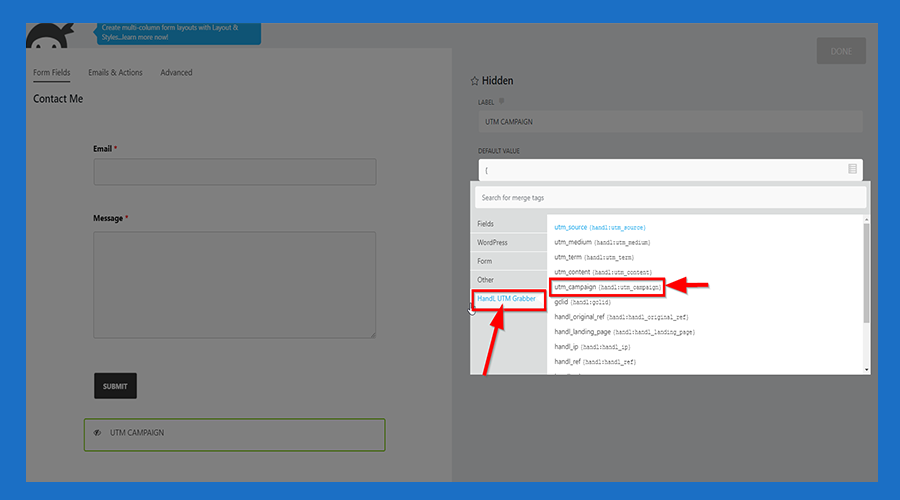Click the Message textarea

pyautogui.click(x=235, y=285)
